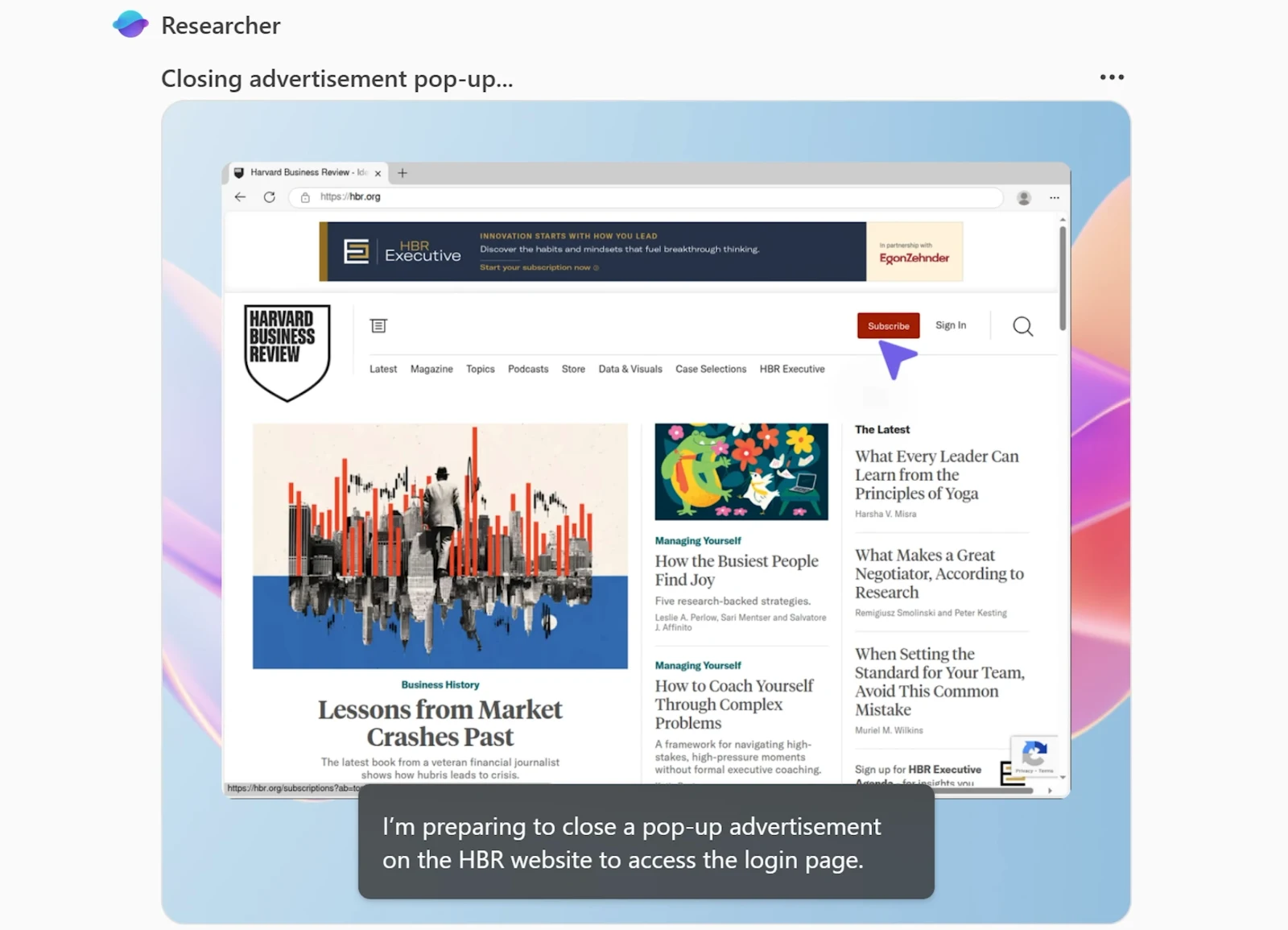Select the magazine list icon beside the HBR logo
This screenshot has width=1288, height=930.
pos(378,325)
